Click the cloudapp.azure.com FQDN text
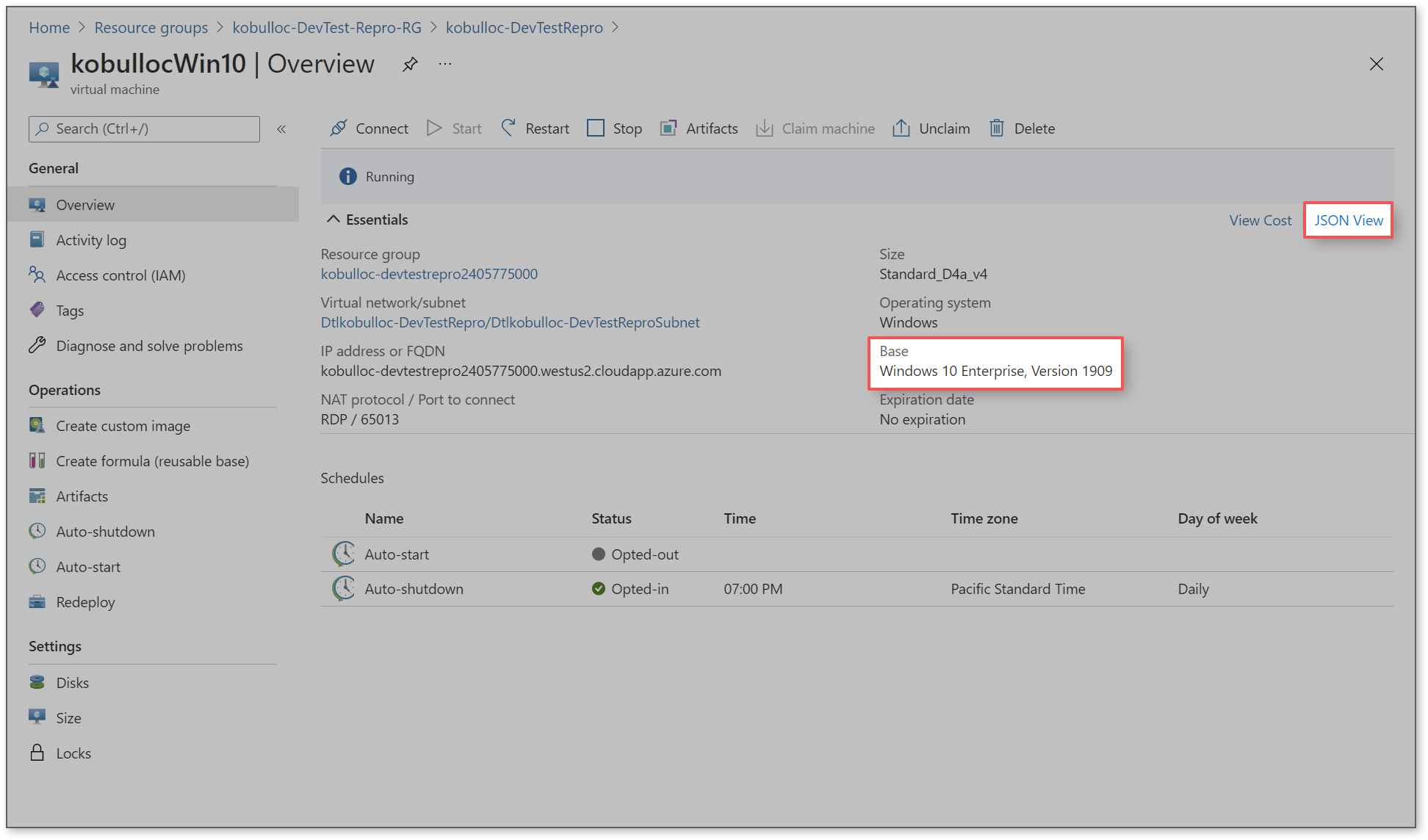Viewport: 1428px width, 840px height. [521, 371]
